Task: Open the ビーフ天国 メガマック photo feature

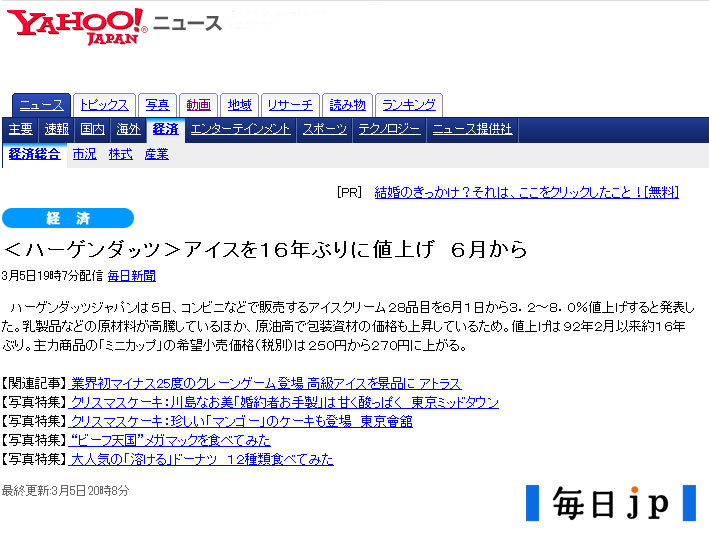Action: pyautogui.click(x=170, y=440)
